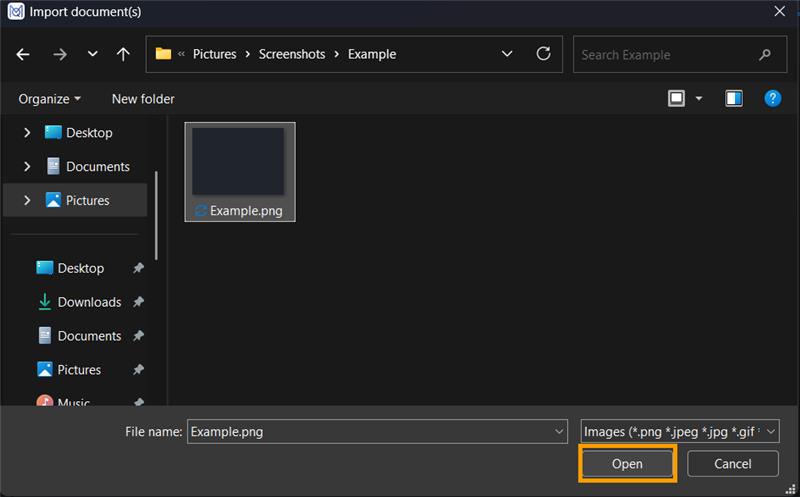Toggle the preview pane icon
Viewport: 800px width, 497px height.
[734, 98]
